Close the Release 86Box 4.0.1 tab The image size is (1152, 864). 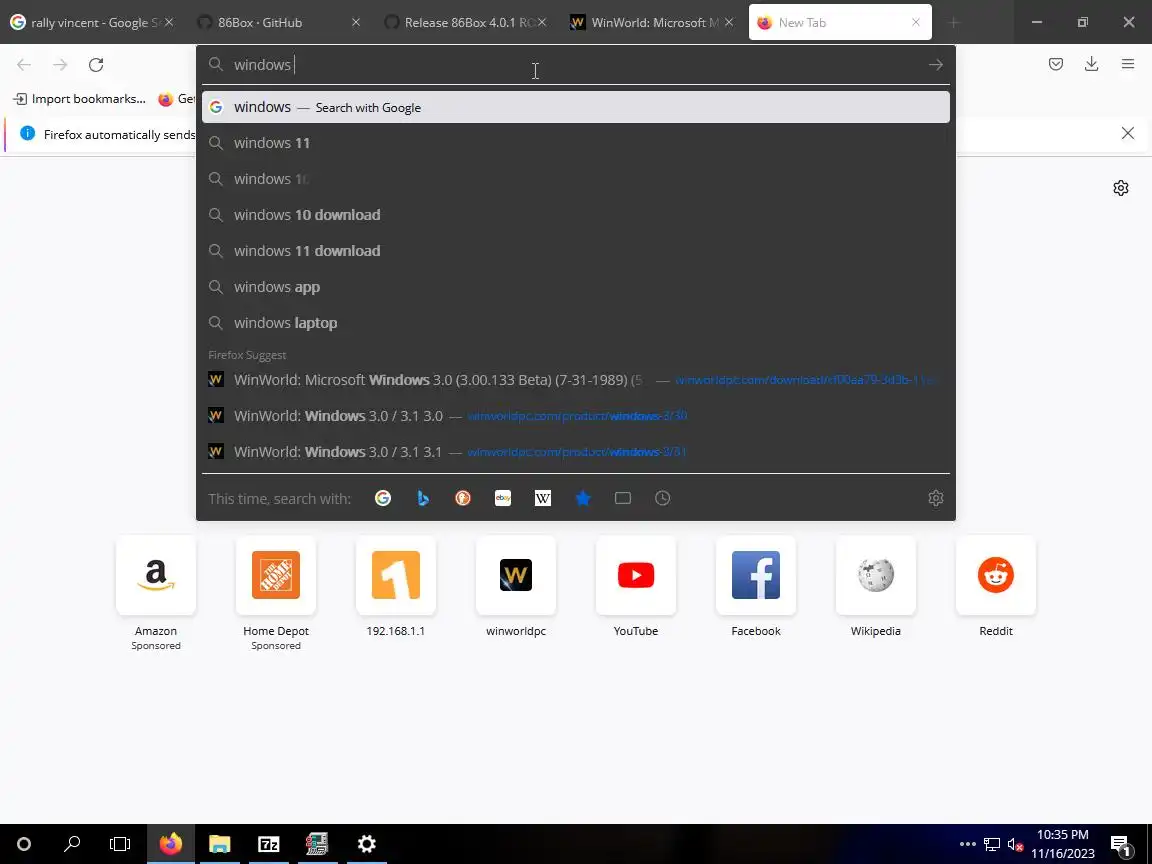click(x=542, y=22)
